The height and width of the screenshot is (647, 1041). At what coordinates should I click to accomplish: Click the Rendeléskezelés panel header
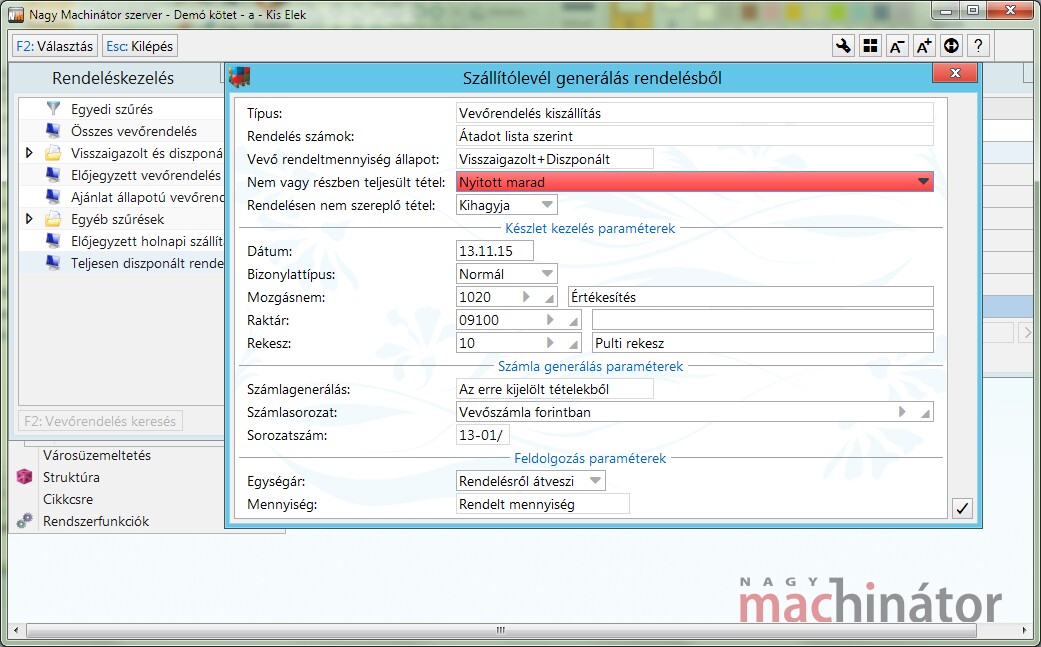point(113,78)
